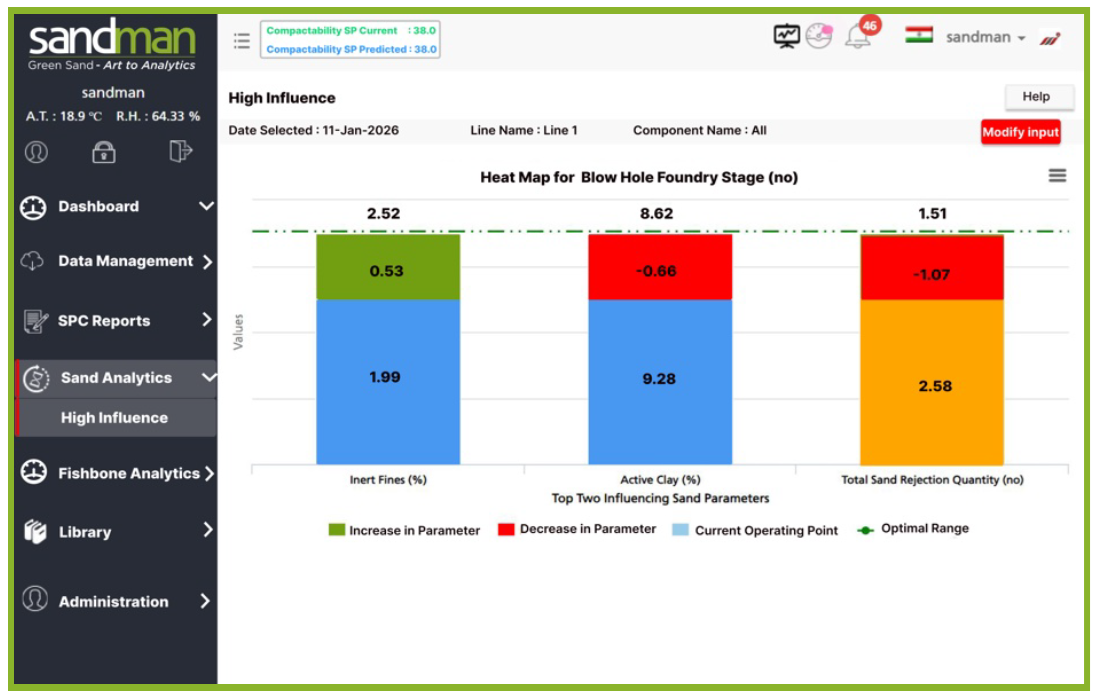Select High Influence submenu item
The width and height of the screenshot is (1102, 694).
pos(116,418)
